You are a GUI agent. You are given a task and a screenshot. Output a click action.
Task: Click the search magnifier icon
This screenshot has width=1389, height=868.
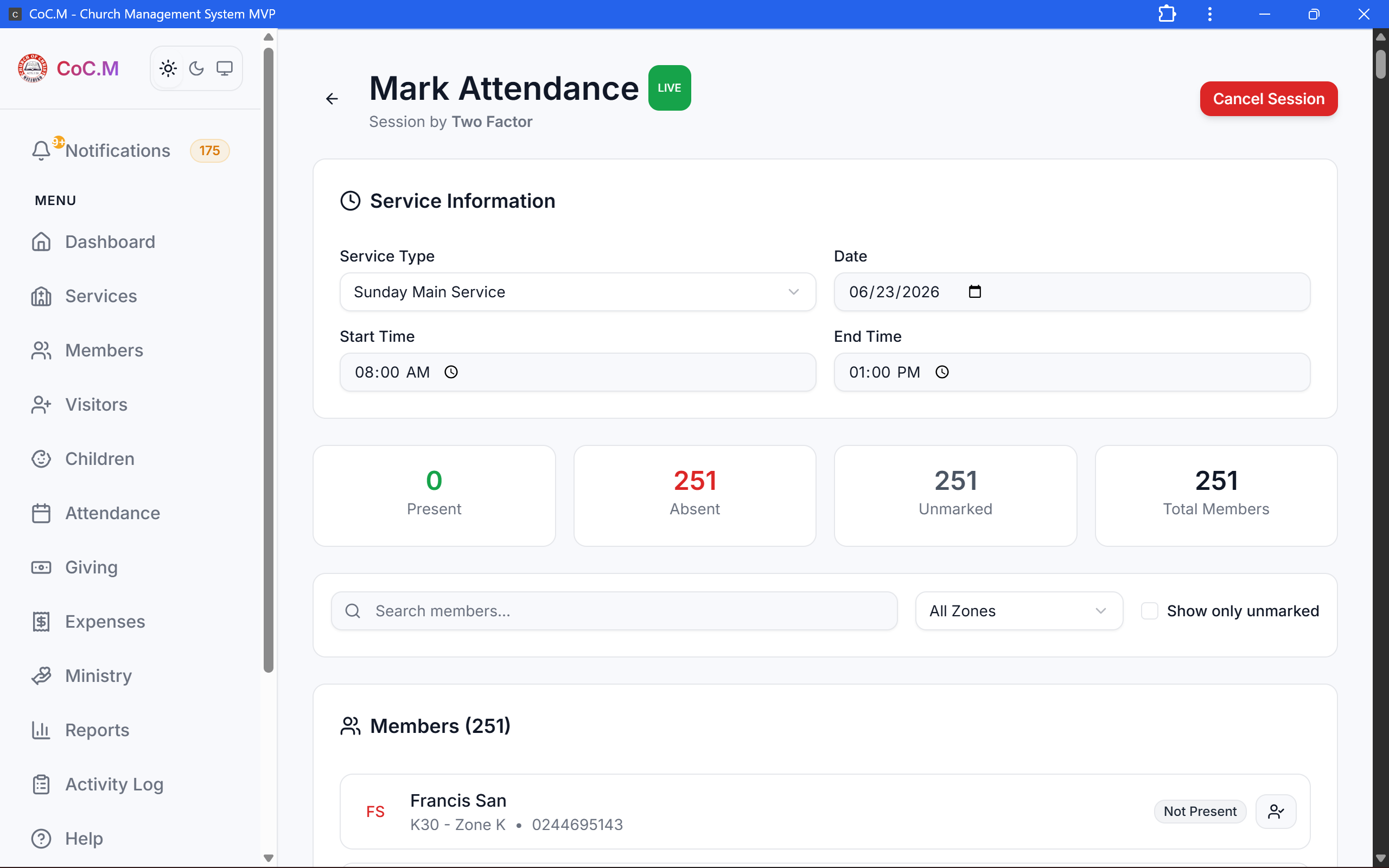pos(353,611)
